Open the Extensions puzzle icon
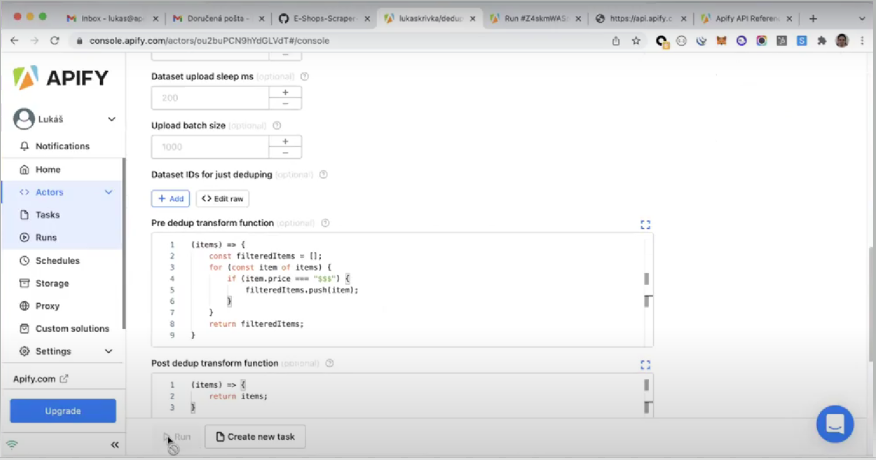Viewport: 876px width, 460px height. 822,41
